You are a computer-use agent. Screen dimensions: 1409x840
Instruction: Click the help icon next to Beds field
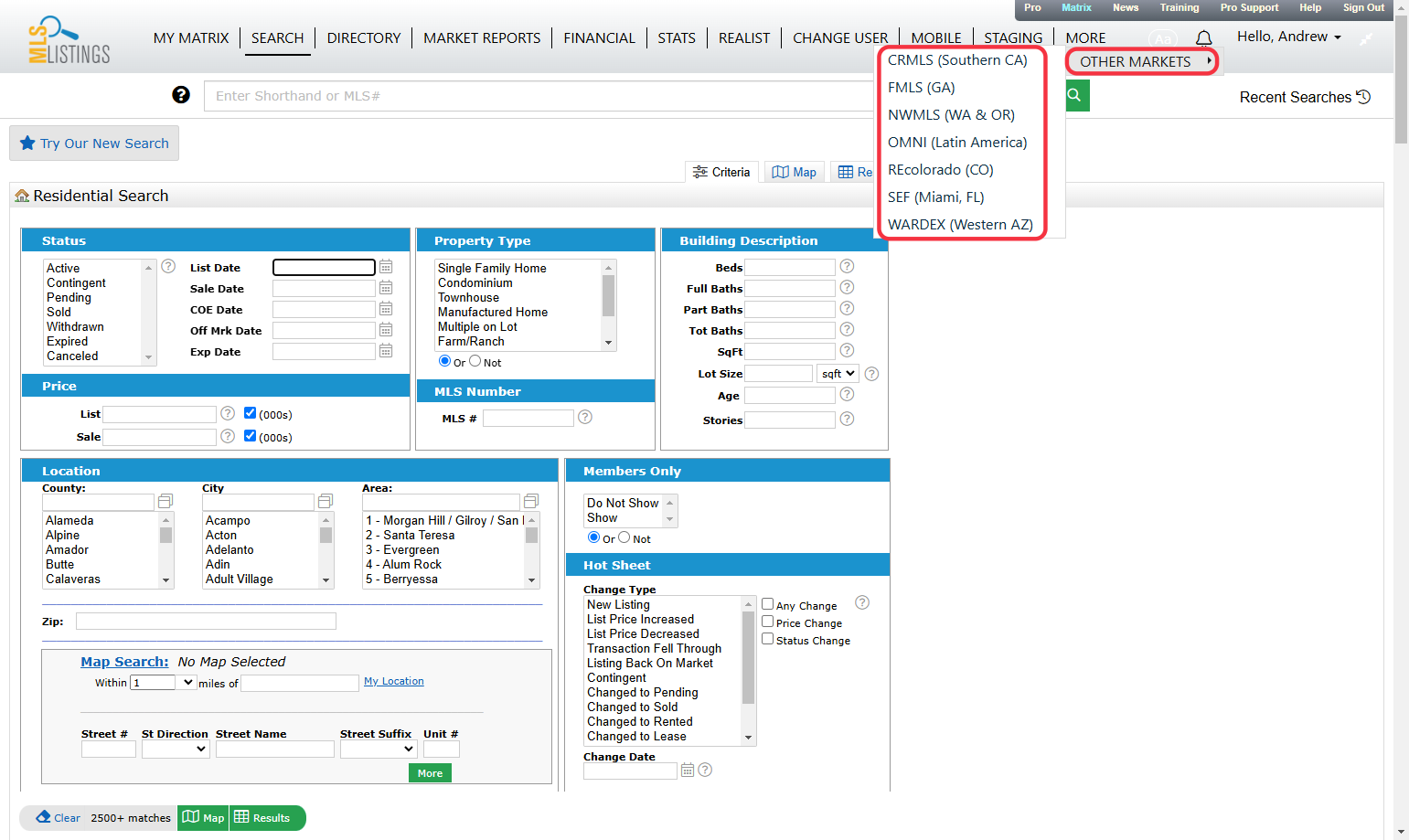[x=847, y=266]
